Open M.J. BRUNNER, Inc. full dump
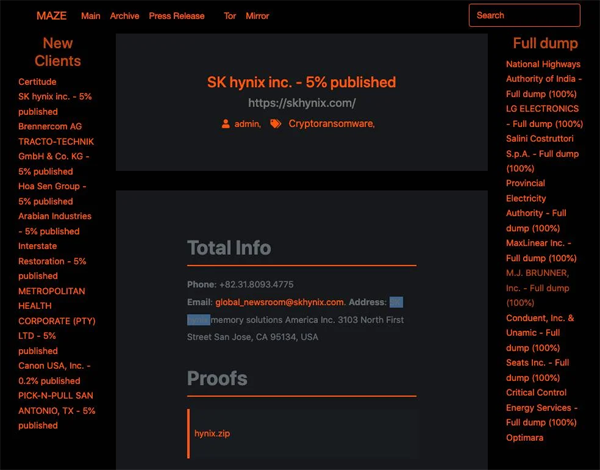Screen dimensions: 600x470 coord(538,288)
